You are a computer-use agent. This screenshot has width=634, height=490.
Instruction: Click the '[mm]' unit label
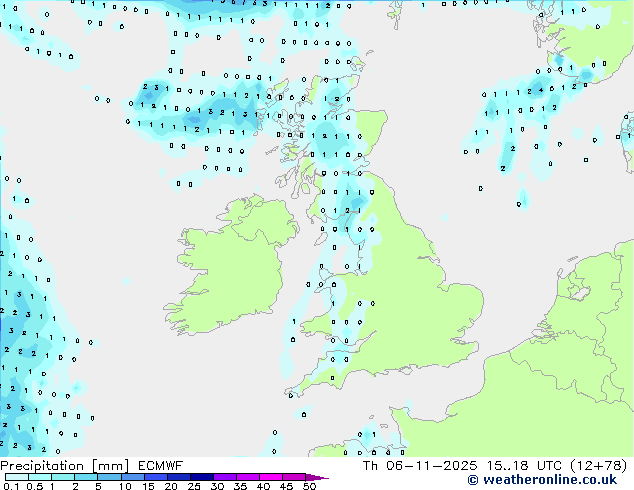(x=110, y=466)
